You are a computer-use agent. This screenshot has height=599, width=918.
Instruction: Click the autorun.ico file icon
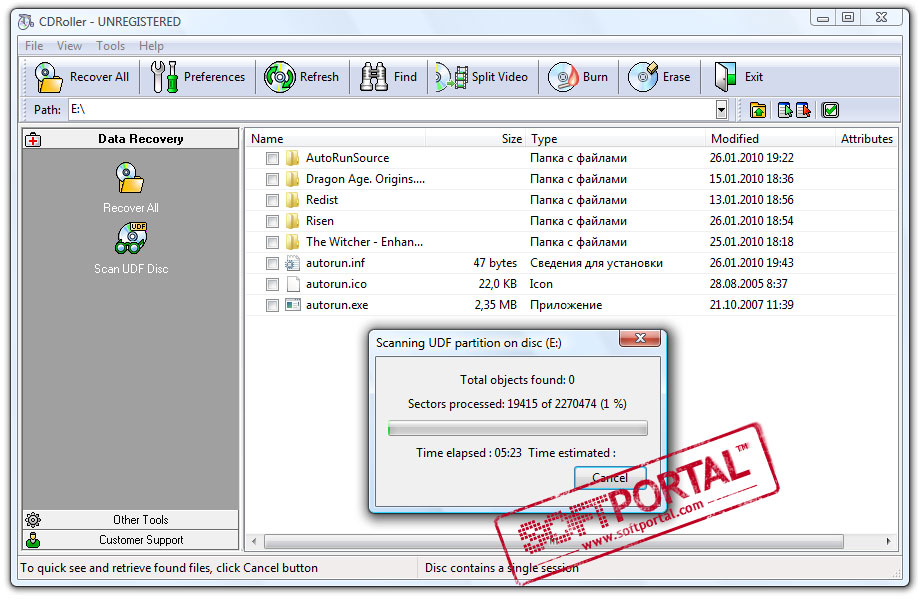[x=293, y=284]
